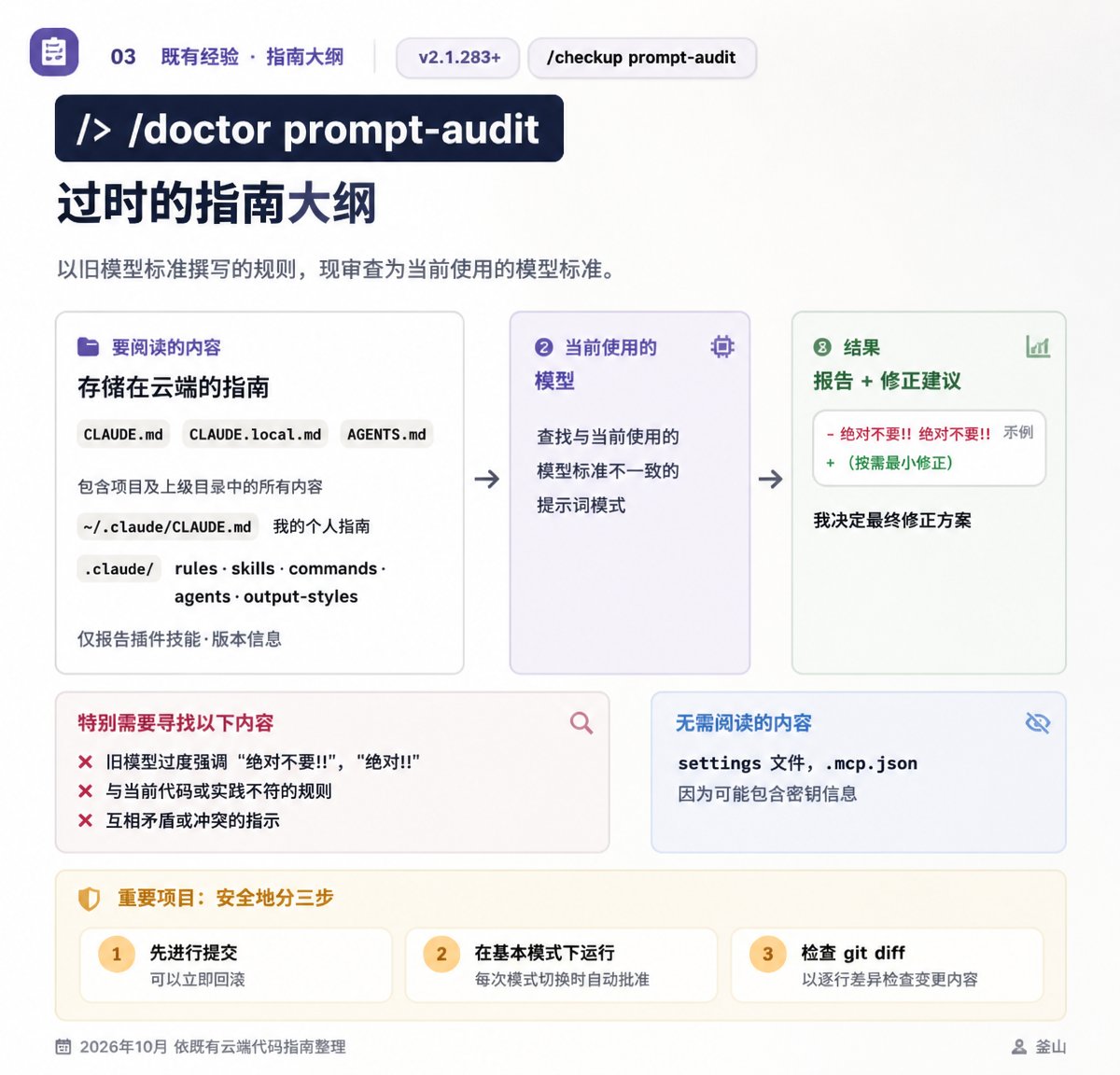Click the /checkup prompt-audit pill
The image size is (1120, 1075).
click(641, 58)
